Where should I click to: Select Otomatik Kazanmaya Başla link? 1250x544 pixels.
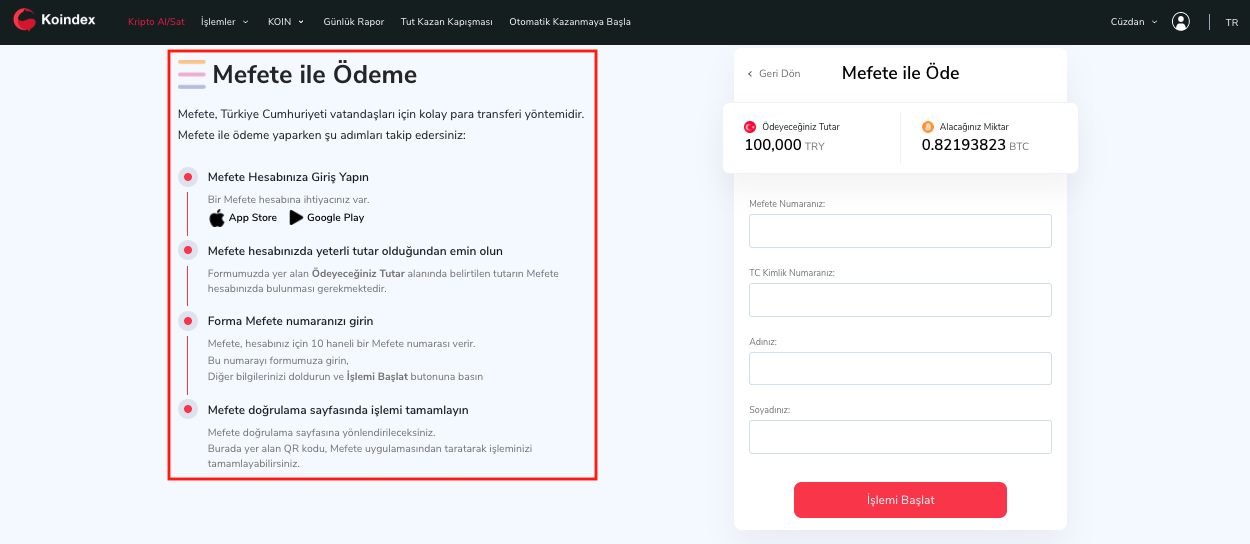(570, 21)
